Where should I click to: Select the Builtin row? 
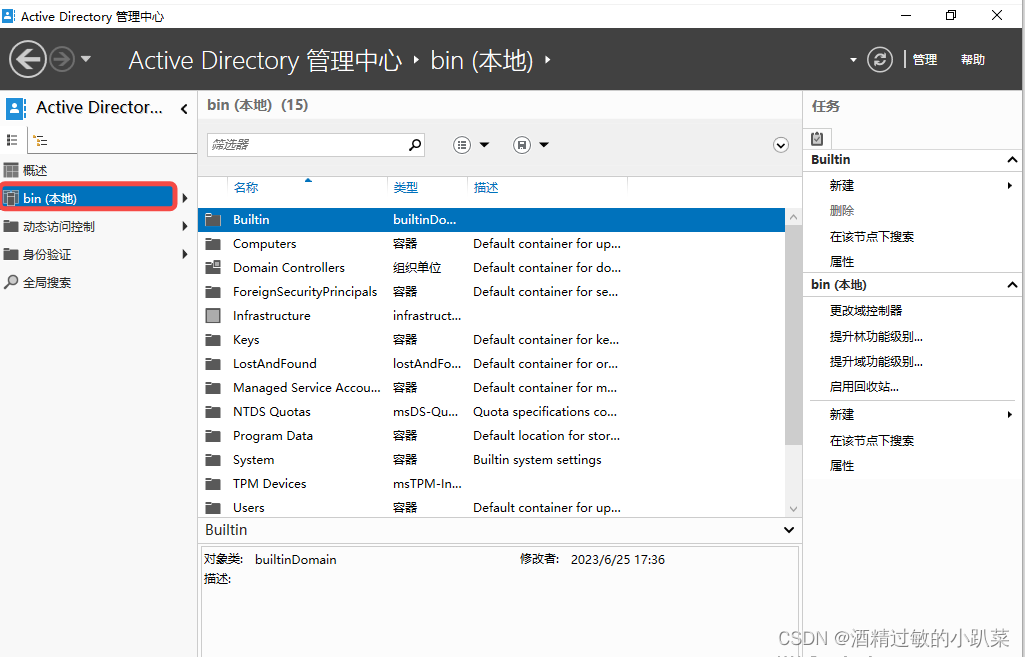pos(491,220)
